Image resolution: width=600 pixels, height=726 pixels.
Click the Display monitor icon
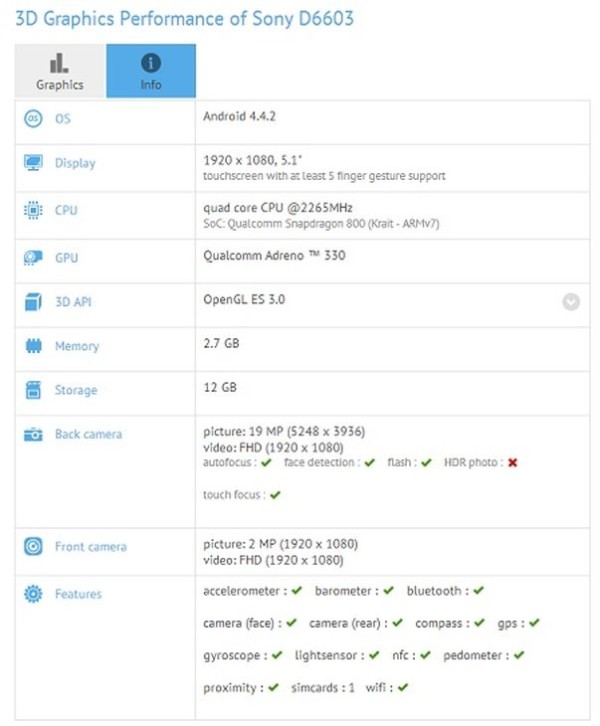32,163
